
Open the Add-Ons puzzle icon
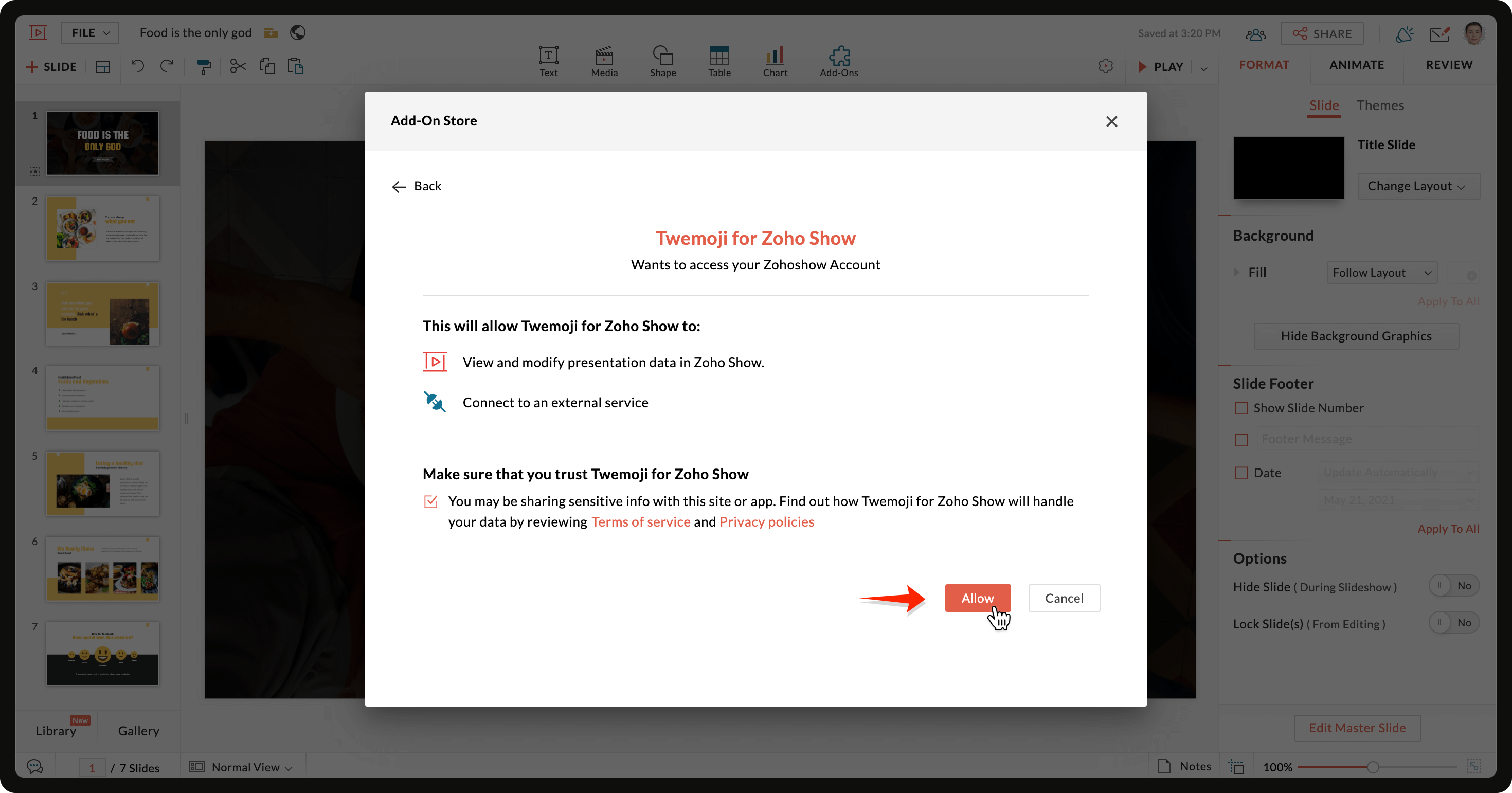click(x=839, y=61)
